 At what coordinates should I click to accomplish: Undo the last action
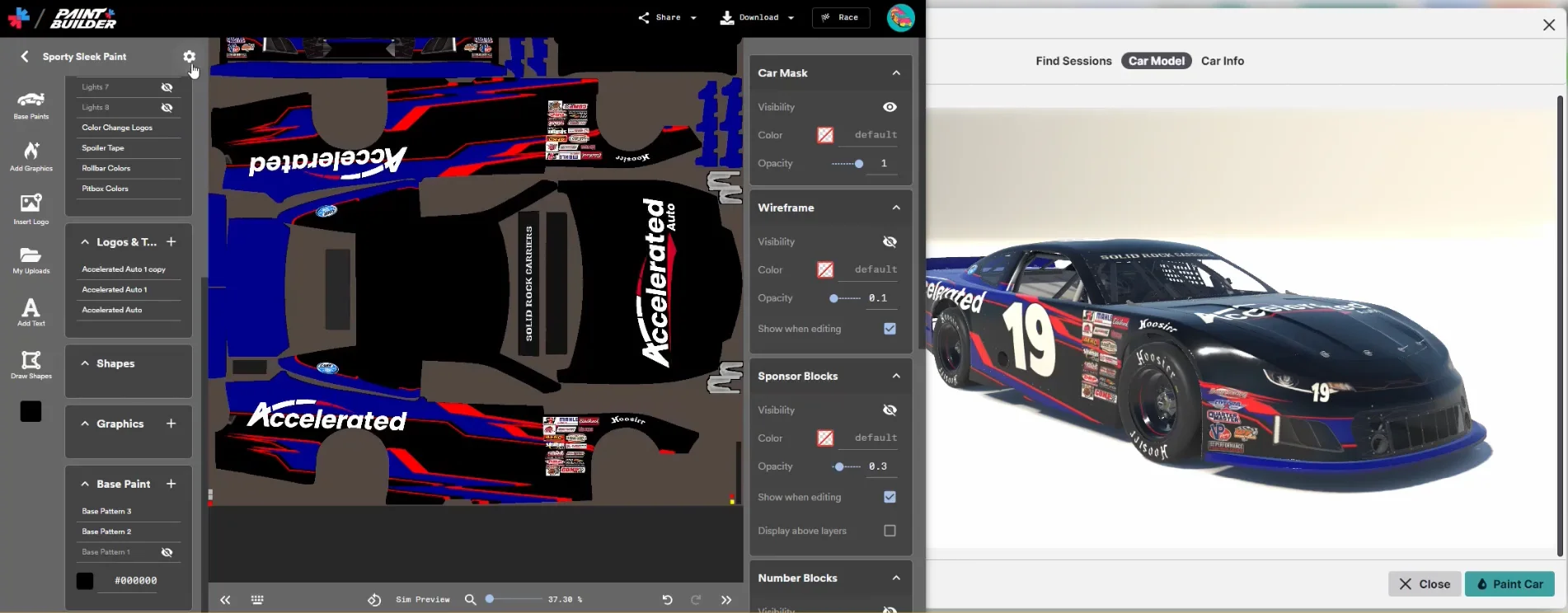coord(667,600)
